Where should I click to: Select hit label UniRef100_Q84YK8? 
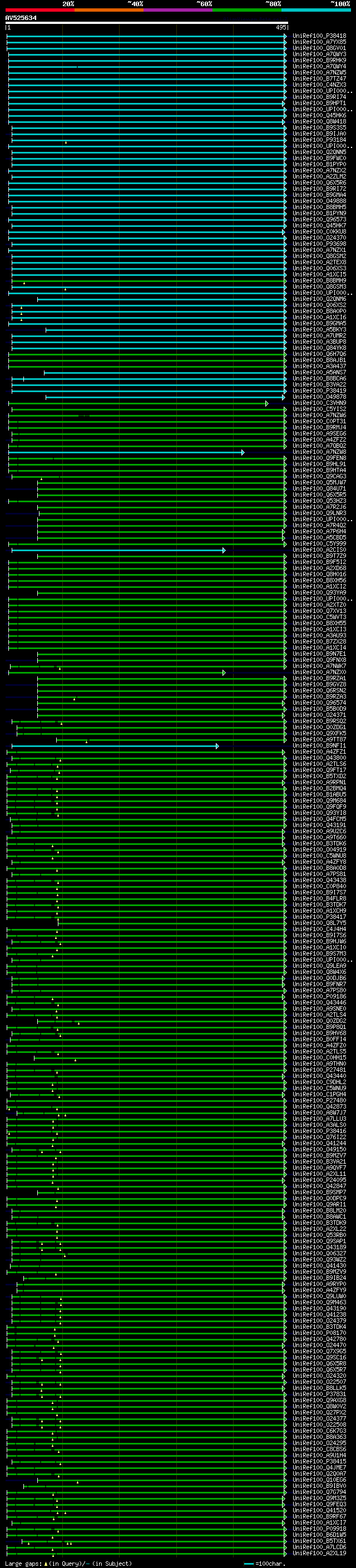319,348
